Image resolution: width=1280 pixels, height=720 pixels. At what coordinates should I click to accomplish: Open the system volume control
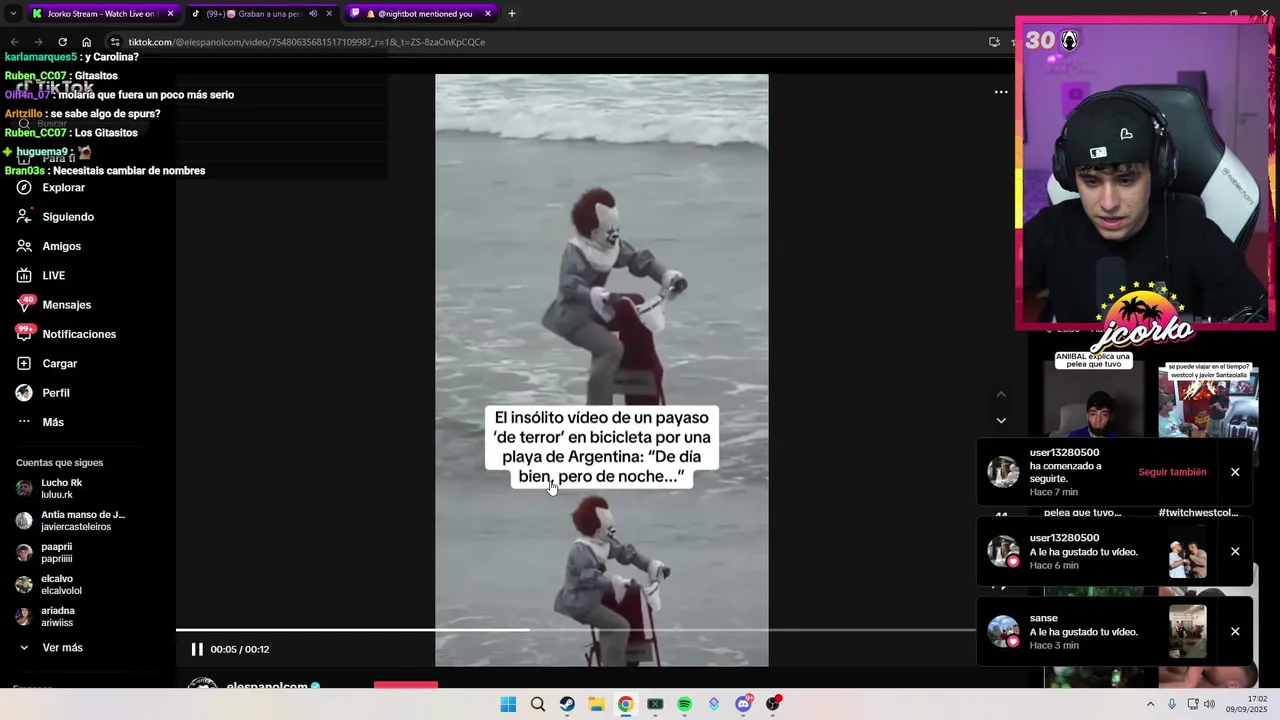click(x=1209, y=704)
